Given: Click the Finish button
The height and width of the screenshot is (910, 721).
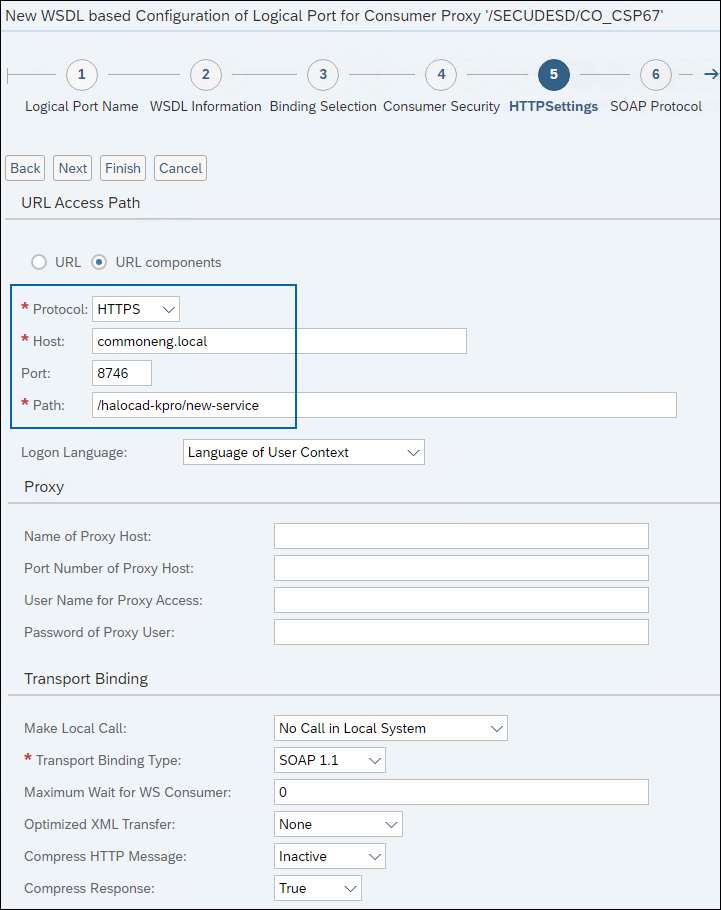Looking at the screenshot, I should (122, 168).
